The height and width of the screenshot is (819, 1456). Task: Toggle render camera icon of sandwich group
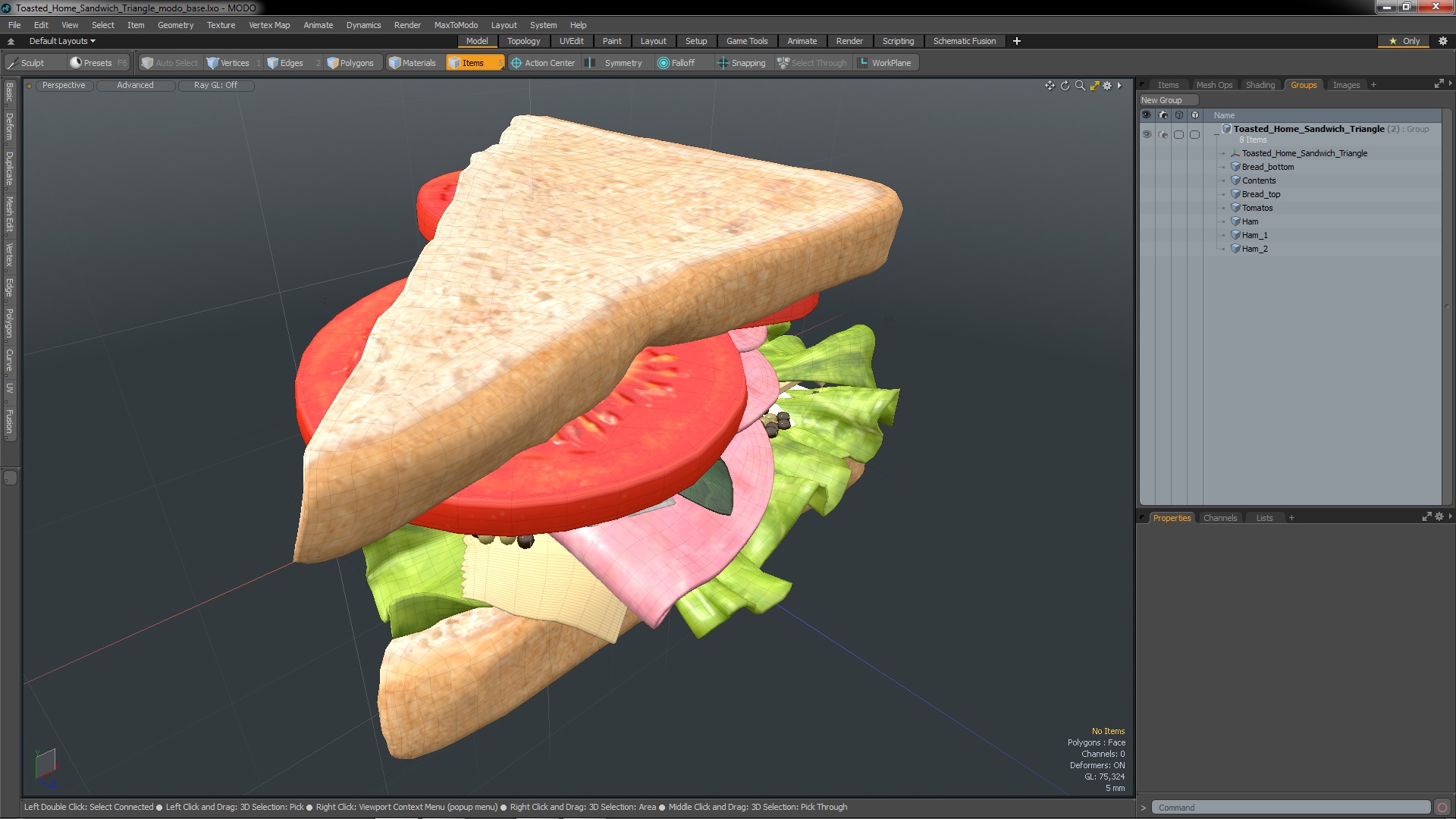pos(1163,134)
